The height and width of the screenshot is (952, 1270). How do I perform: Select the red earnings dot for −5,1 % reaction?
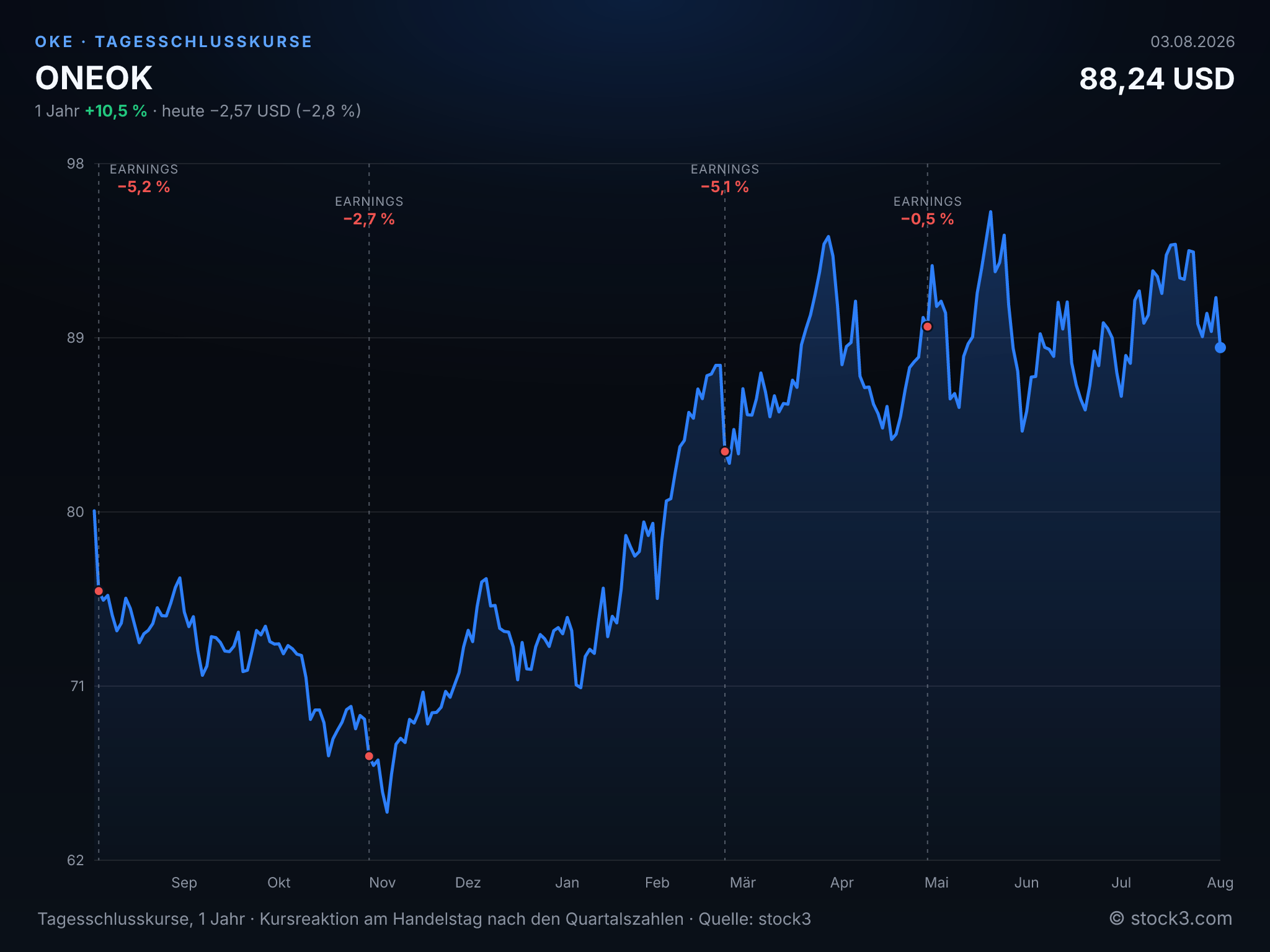click(x=725, y=452)
